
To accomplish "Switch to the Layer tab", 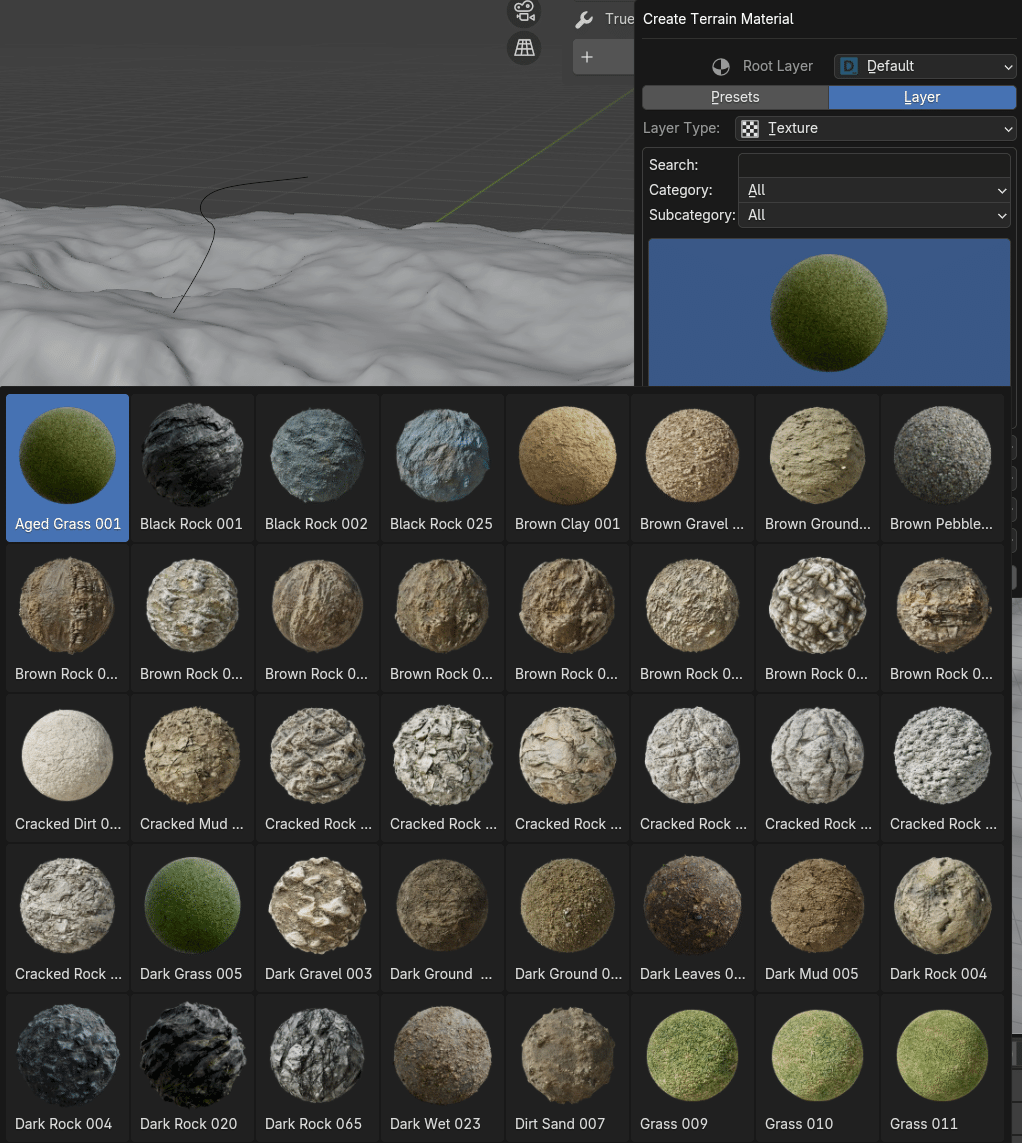I will click(x=921, y=97).
